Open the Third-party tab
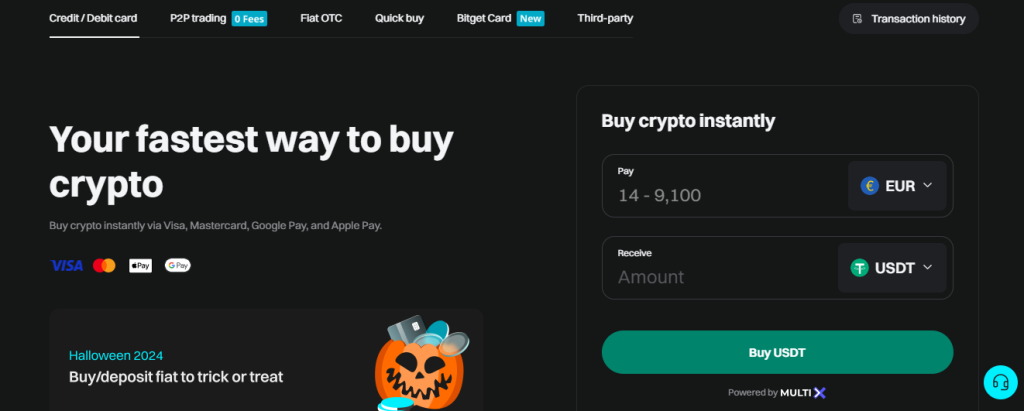Screen dimensions: 1024x411 pyautogui.click(x=605, y=18)
